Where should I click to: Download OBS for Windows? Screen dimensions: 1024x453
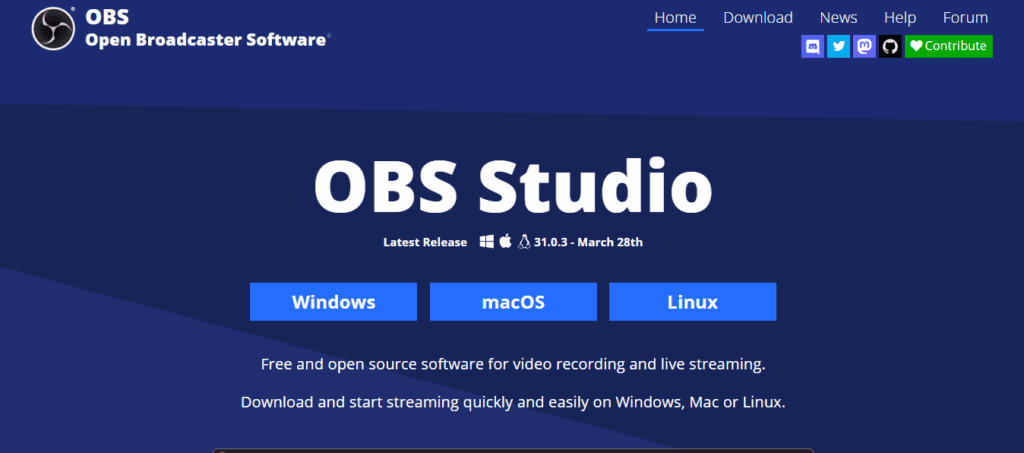point(333,302)
